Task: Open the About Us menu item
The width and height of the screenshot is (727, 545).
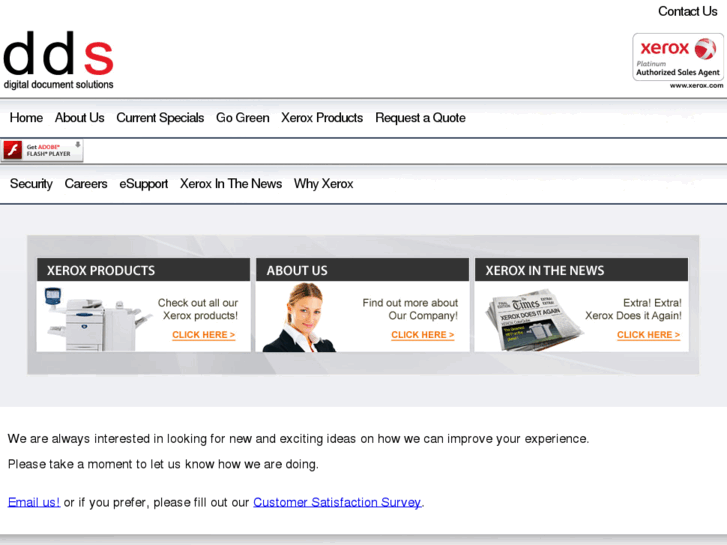Action: (80, 118)
